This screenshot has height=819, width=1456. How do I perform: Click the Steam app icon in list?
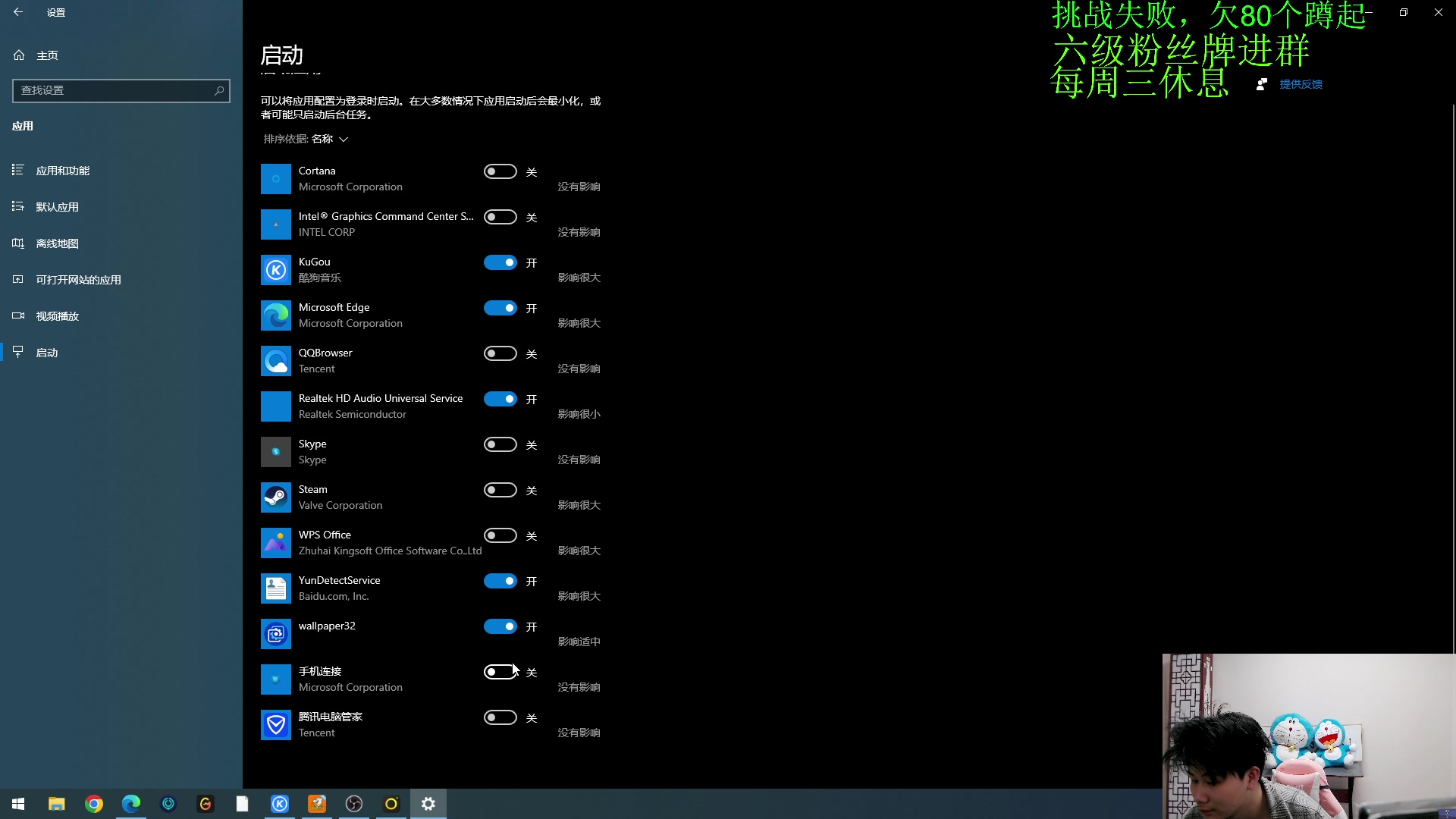click(275, 497)
